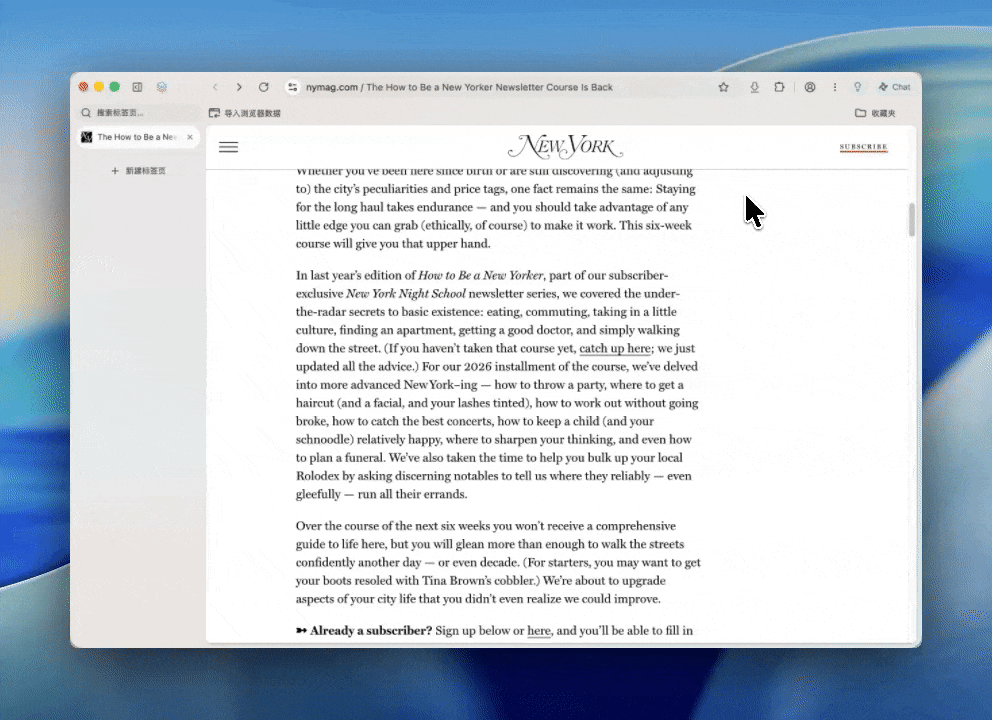Close the 'The How to Be a New' tab

tap(190, 137)
